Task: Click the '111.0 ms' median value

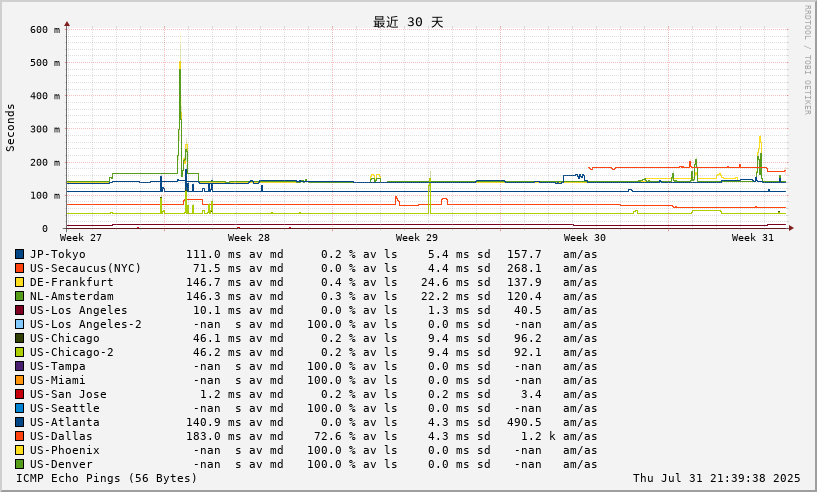Action: 214,254
